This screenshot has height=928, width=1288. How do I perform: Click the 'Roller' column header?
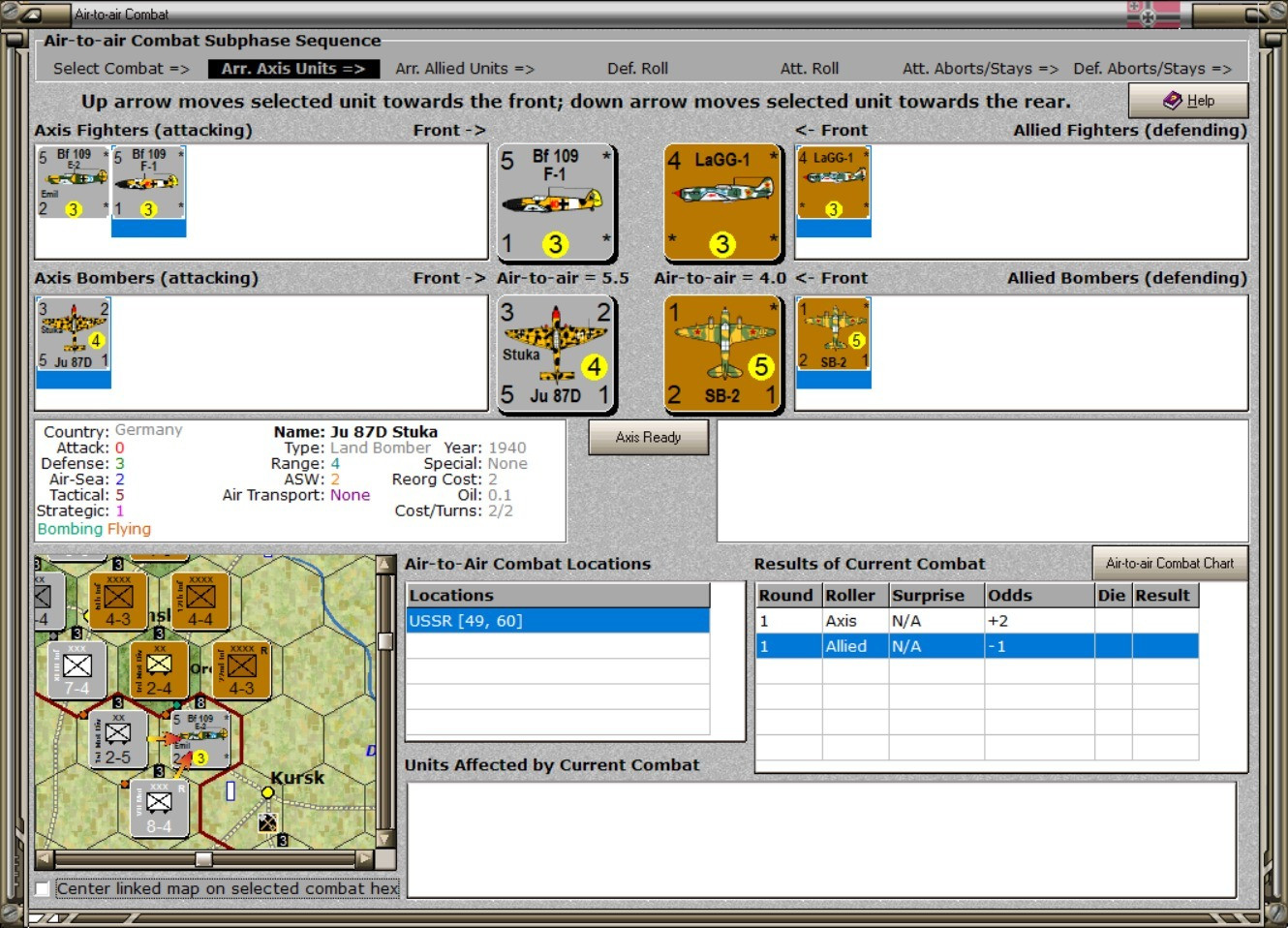855,596
